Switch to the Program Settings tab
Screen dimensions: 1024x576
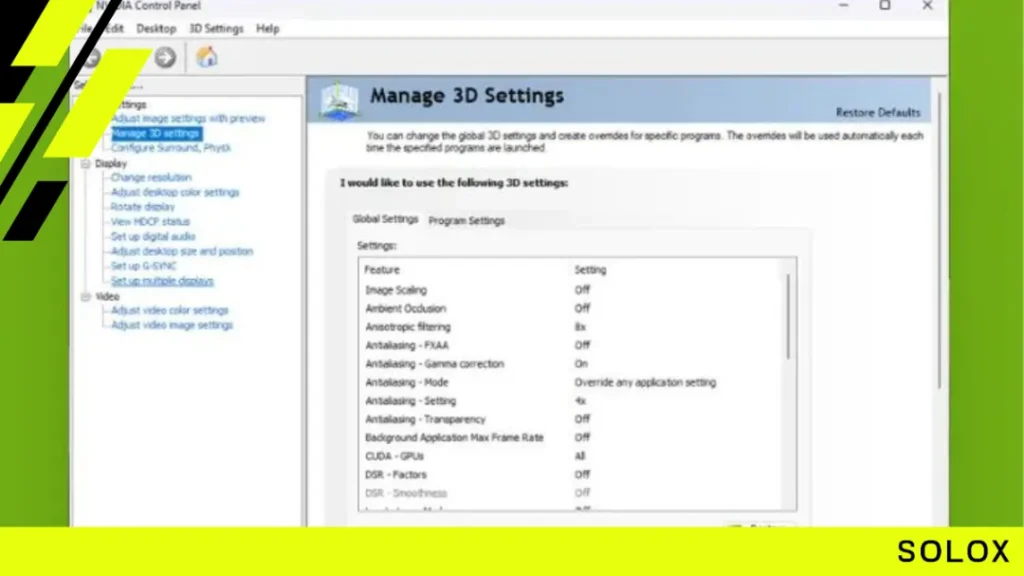tap(466, 221)
